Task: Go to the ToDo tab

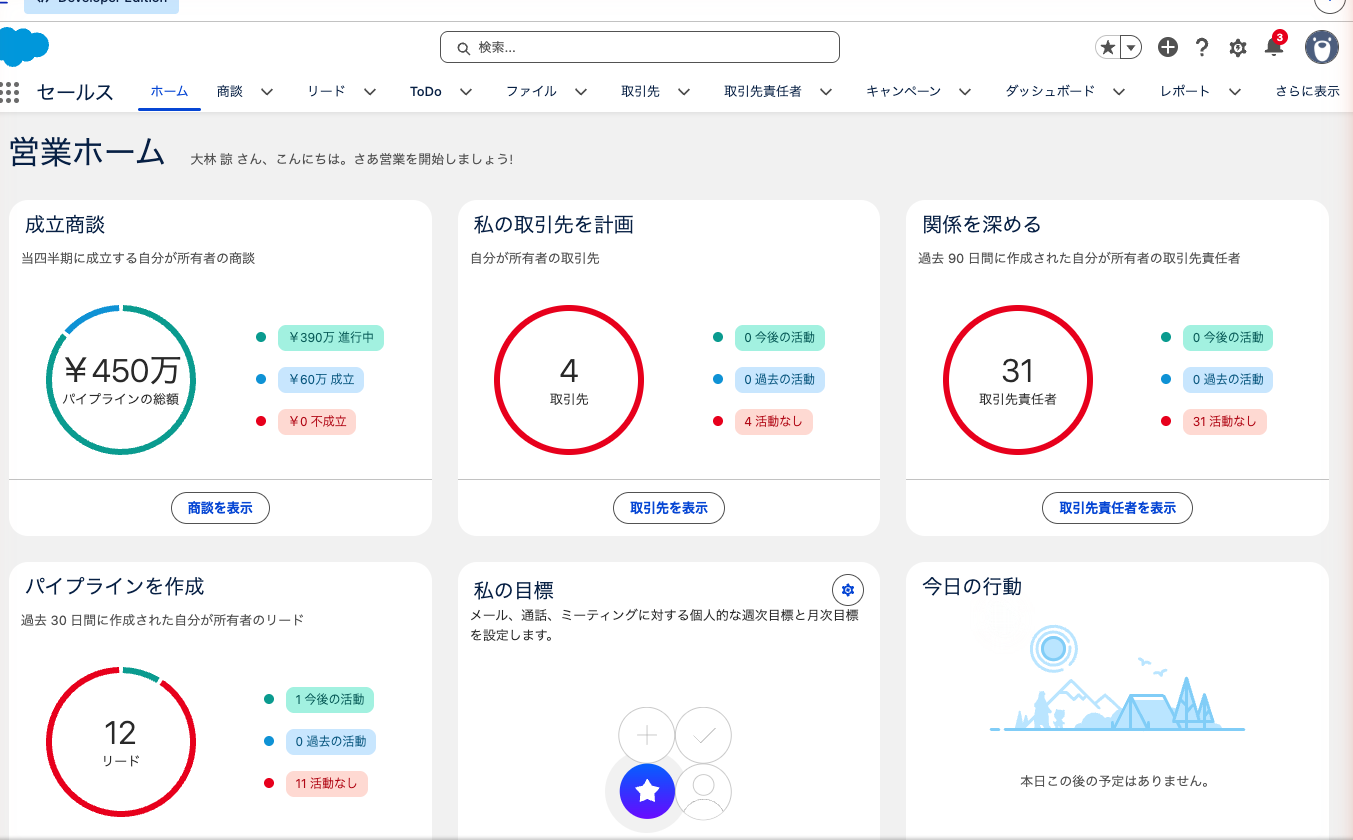Action: coord(425,91)
